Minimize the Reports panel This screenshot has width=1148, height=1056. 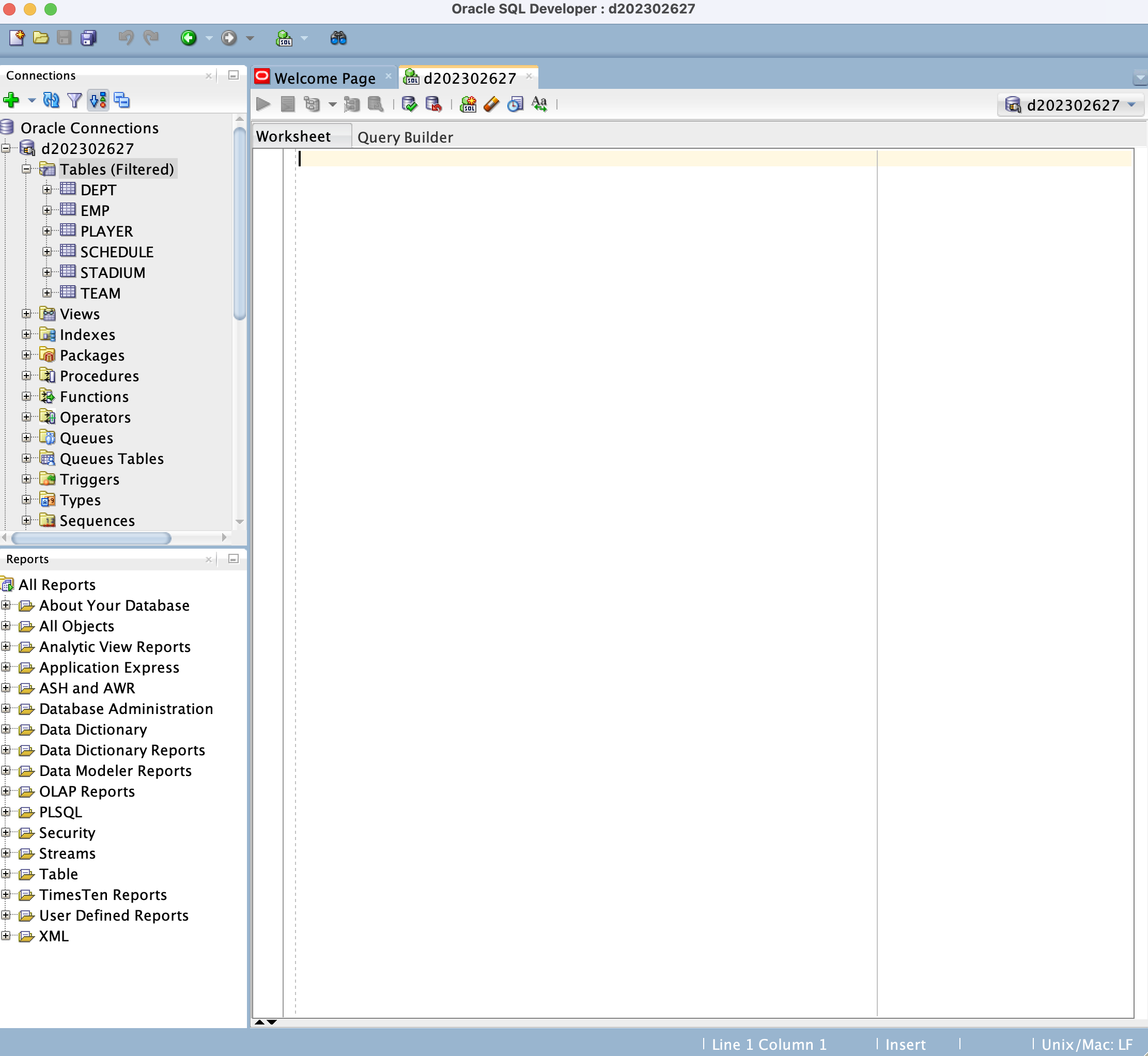click(x=233, y=559)
